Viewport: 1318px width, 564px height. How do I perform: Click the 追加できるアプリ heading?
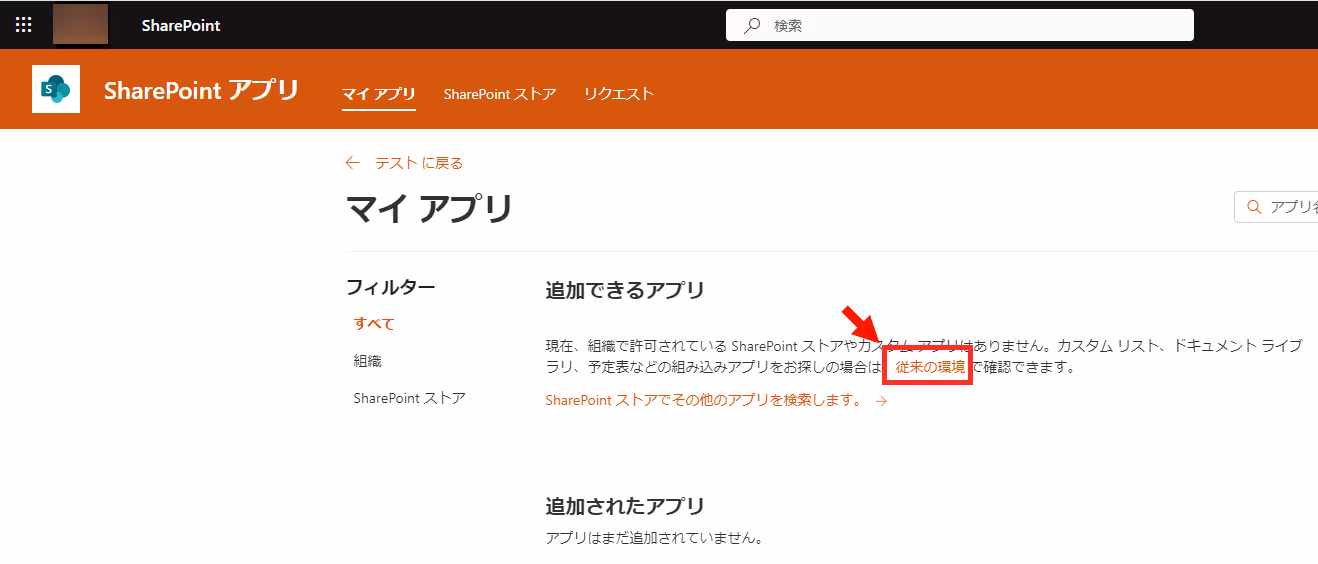[625, 290]
